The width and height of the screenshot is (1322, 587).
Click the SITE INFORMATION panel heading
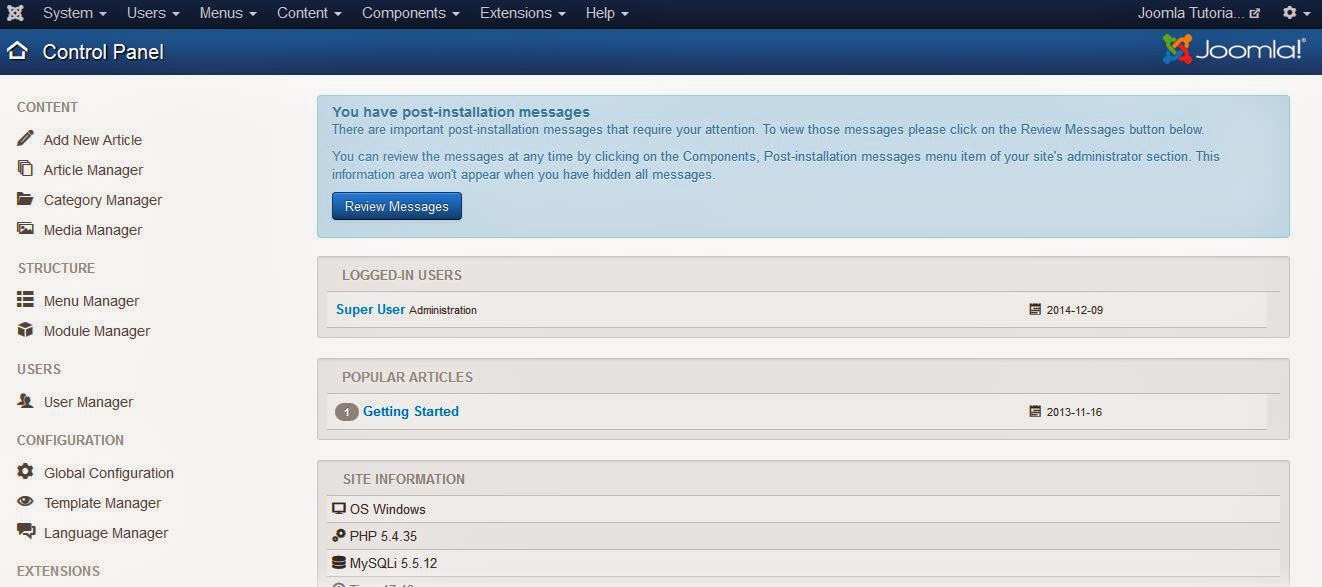404,479
